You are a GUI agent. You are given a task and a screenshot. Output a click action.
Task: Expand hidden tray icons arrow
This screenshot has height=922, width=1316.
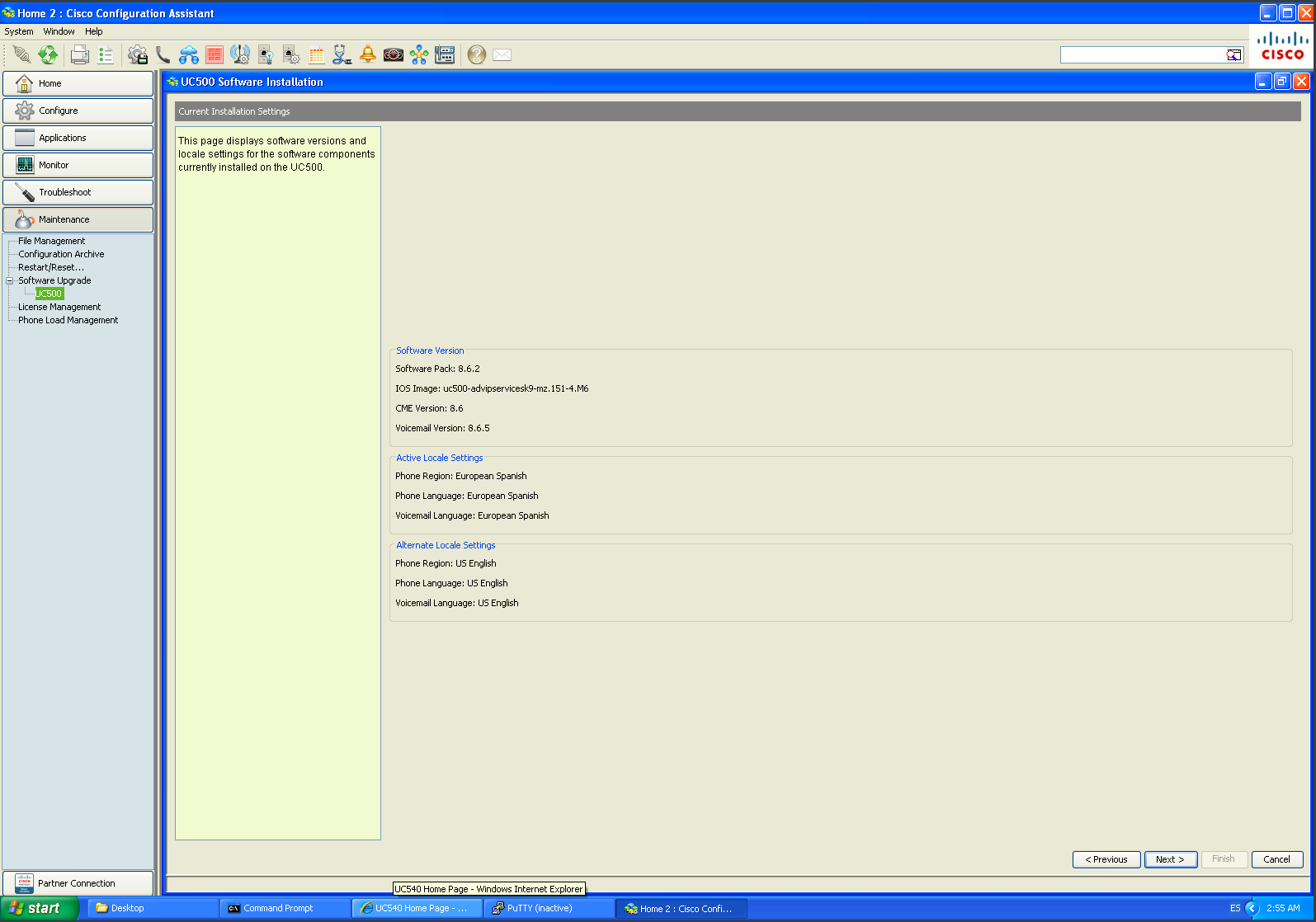point(1252,908)
